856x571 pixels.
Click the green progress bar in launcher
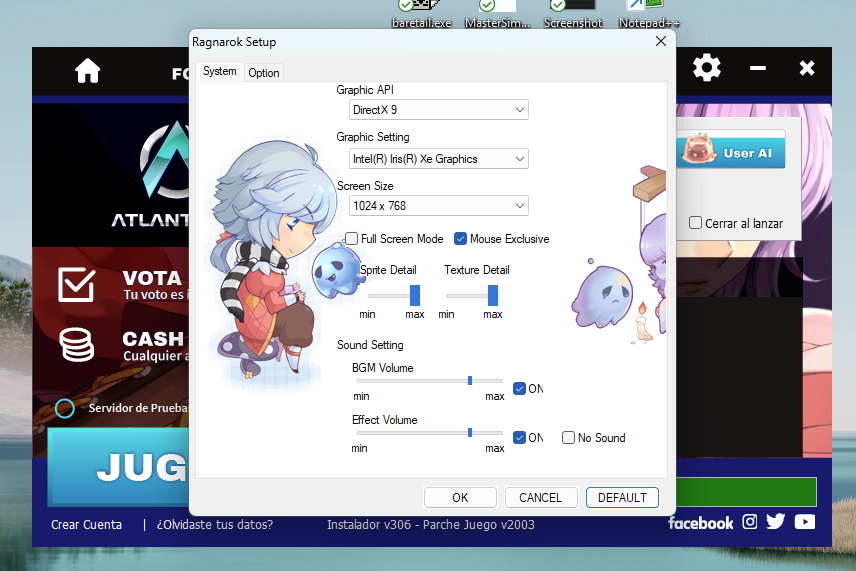point(746,492)
